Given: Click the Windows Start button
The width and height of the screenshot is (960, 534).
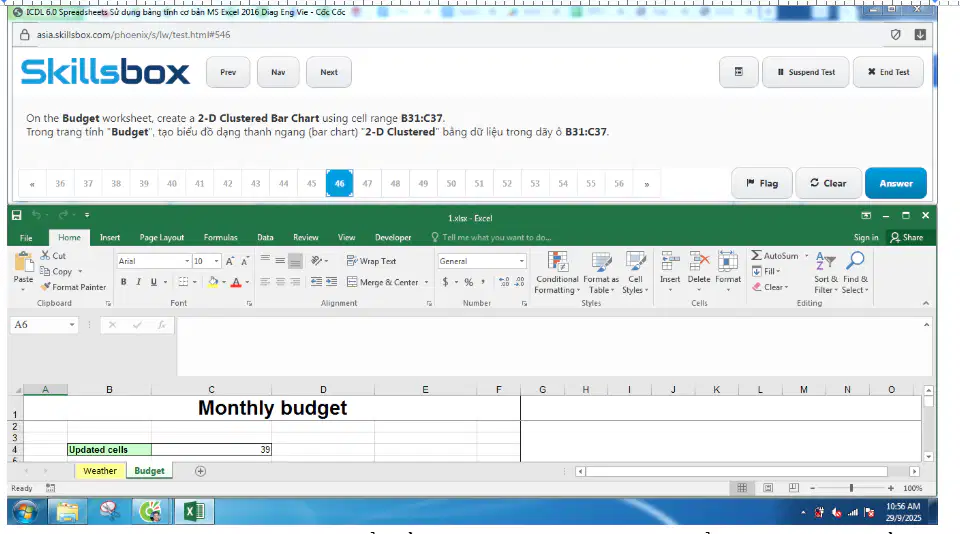Looking at the screenshot, I should tap(25, 512).
